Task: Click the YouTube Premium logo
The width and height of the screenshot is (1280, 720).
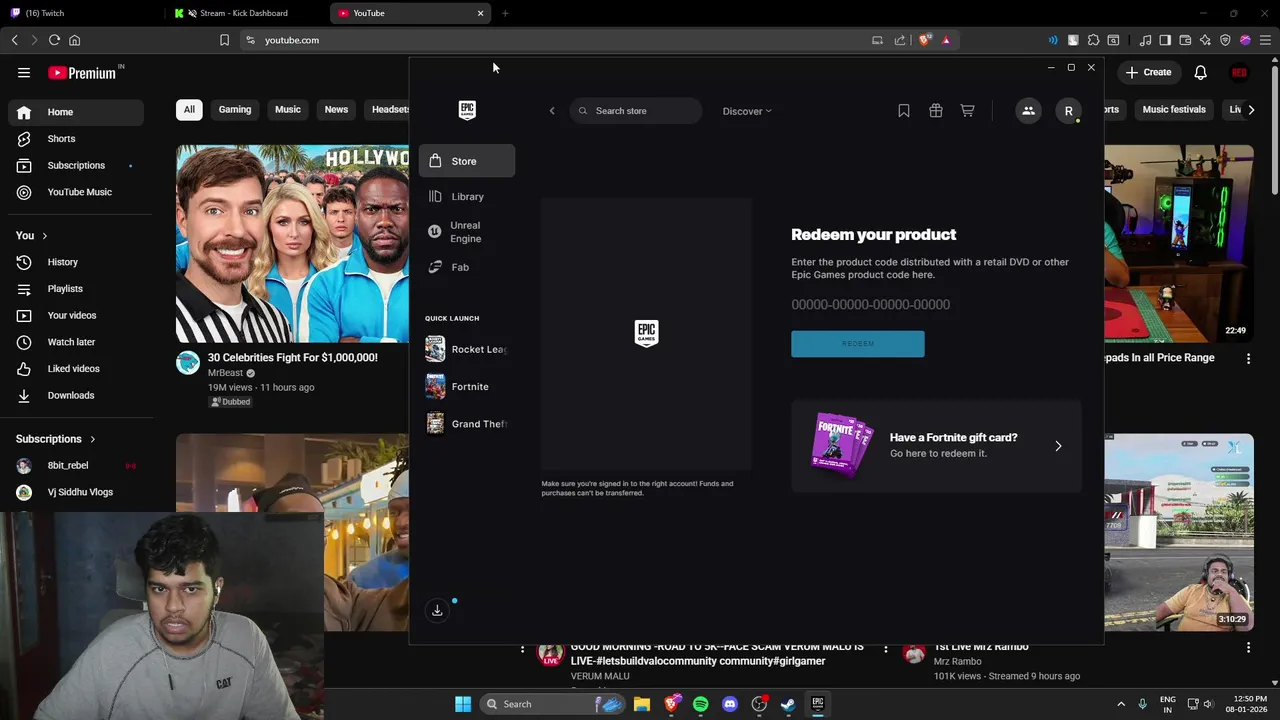Action: click(x=83, y=73)
